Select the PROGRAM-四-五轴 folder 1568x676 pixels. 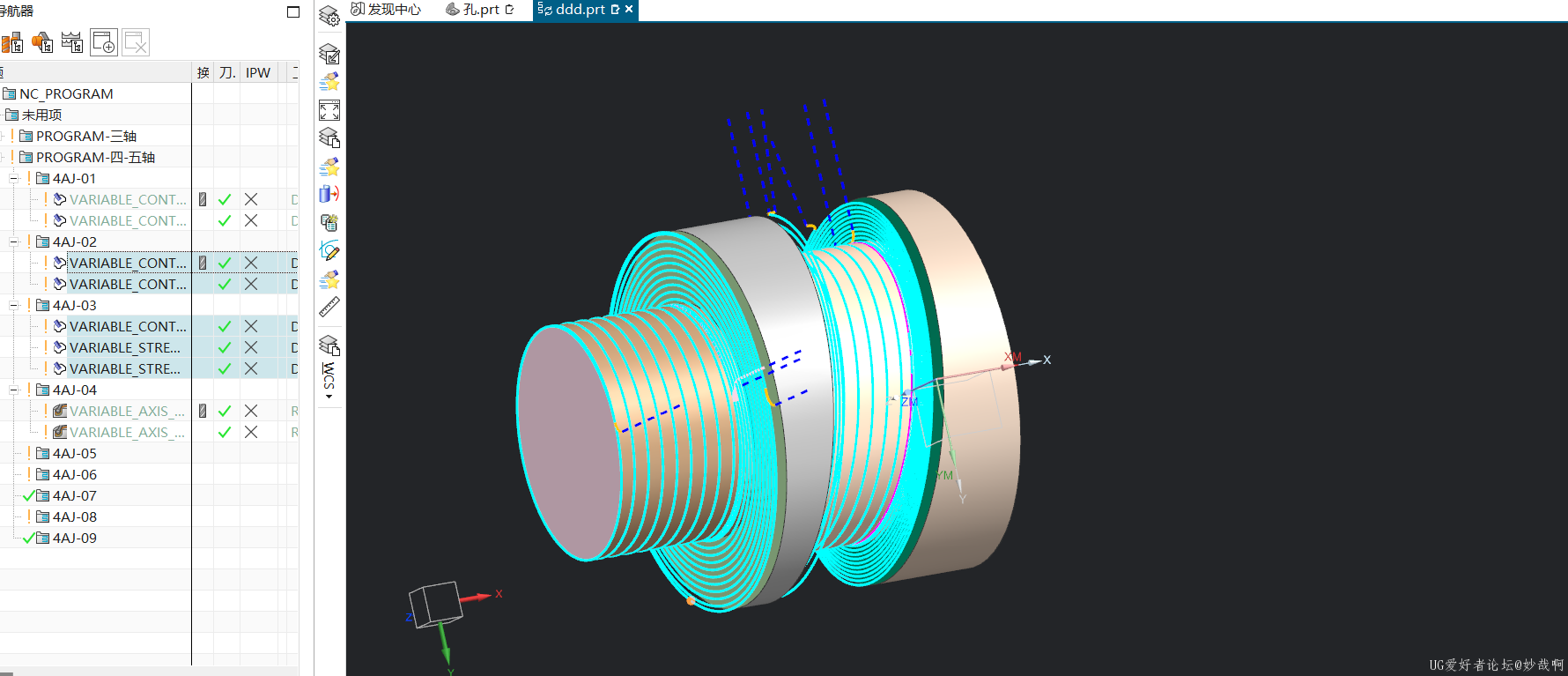(x=95, y=157)
